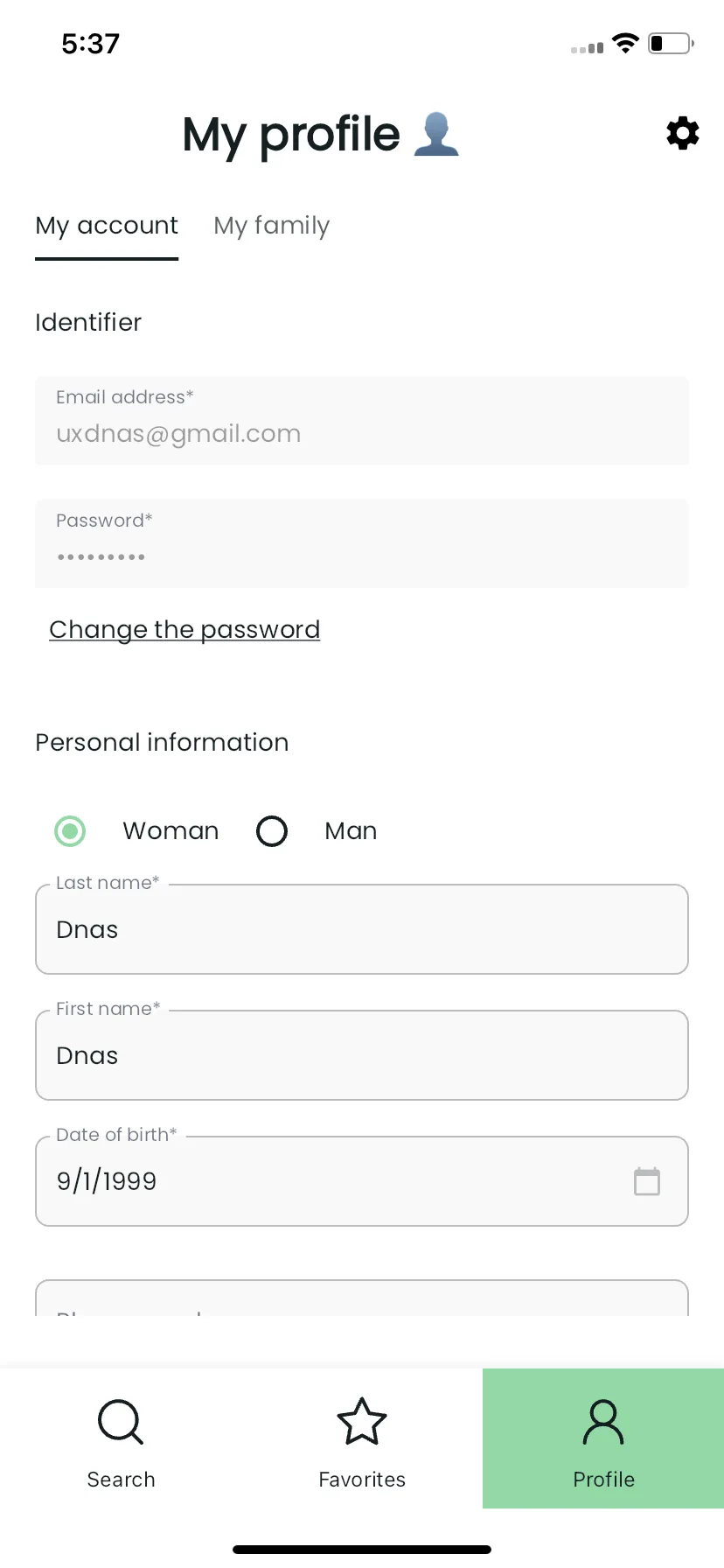Edit the Last name field
The width and height of the screenshot is (724, 1568).
click(362, 929)
